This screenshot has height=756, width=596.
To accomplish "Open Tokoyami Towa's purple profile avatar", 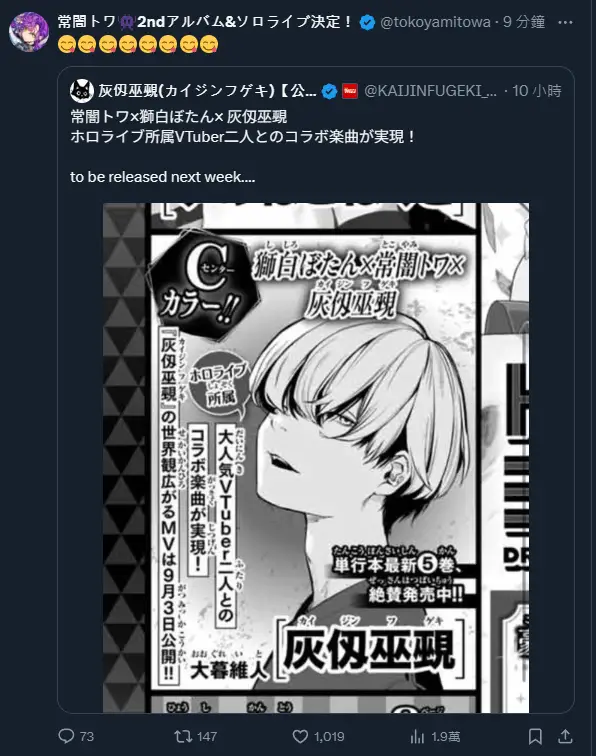I will tap(29, 32).
